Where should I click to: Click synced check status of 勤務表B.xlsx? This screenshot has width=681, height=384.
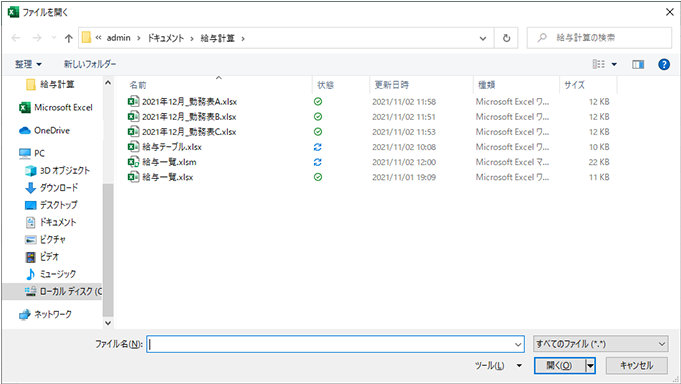pyautogui.click(x=318, y=117)
